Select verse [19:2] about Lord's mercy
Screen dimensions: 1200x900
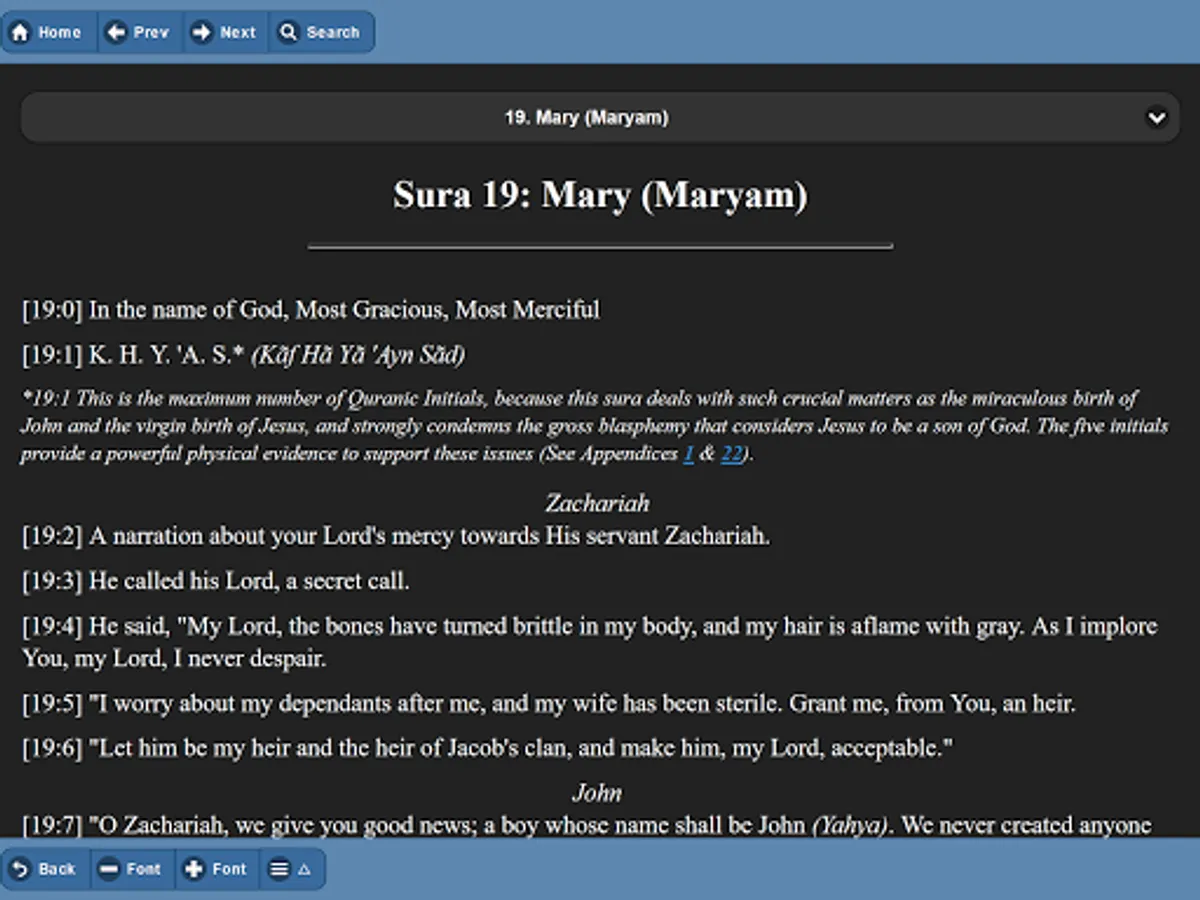click(x=396, y=536)
